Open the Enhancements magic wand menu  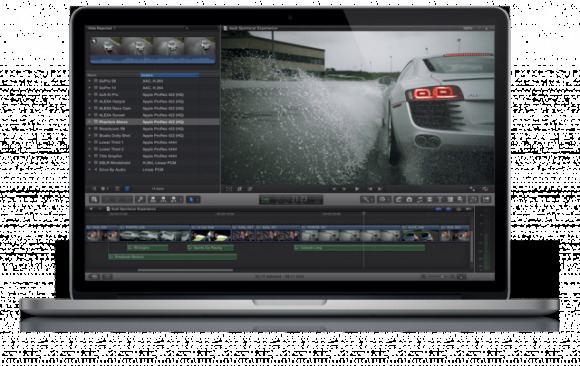[367, 199]
